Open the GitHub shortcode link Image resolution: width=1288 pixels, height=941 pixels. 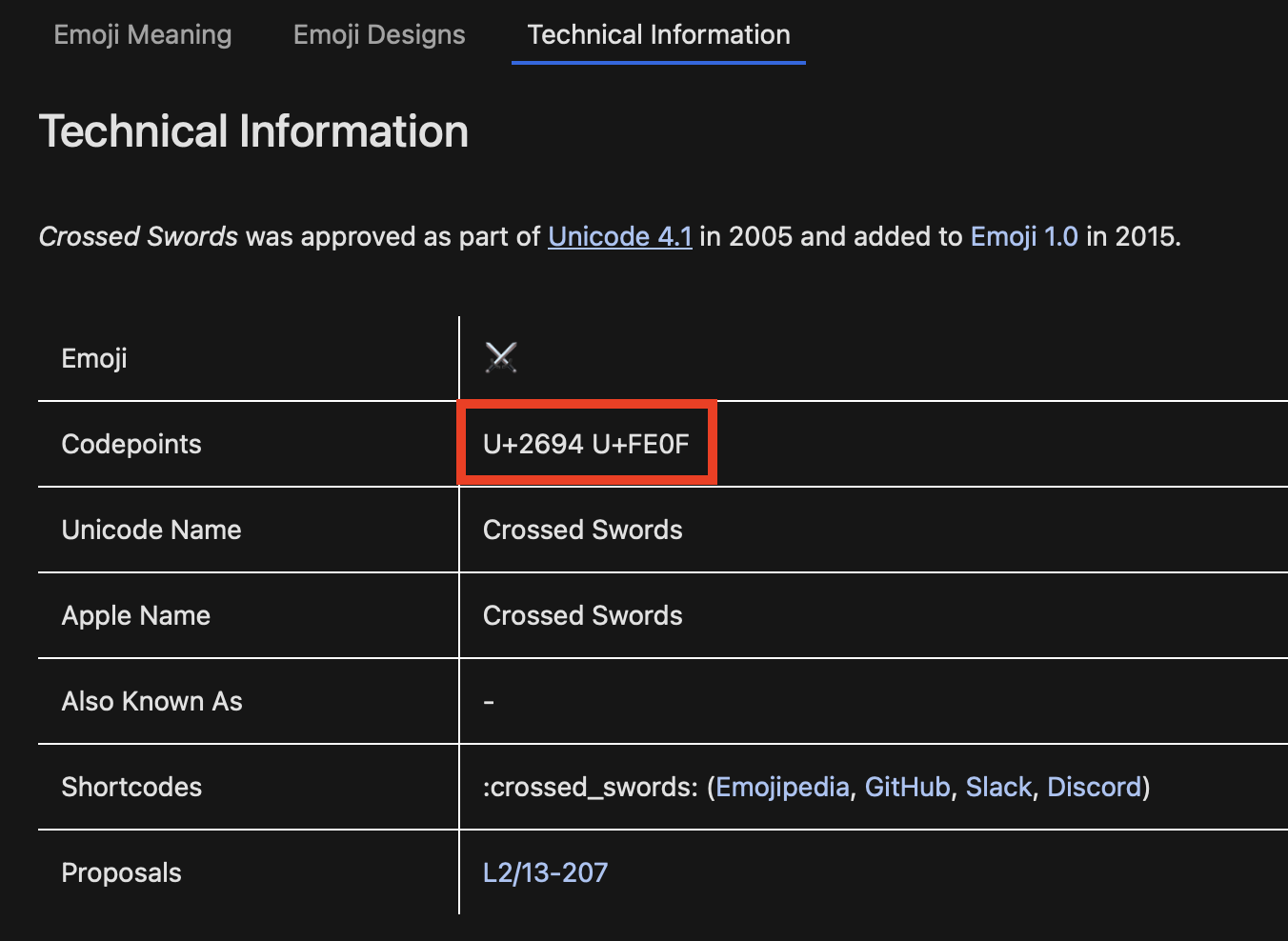(907, 787)
